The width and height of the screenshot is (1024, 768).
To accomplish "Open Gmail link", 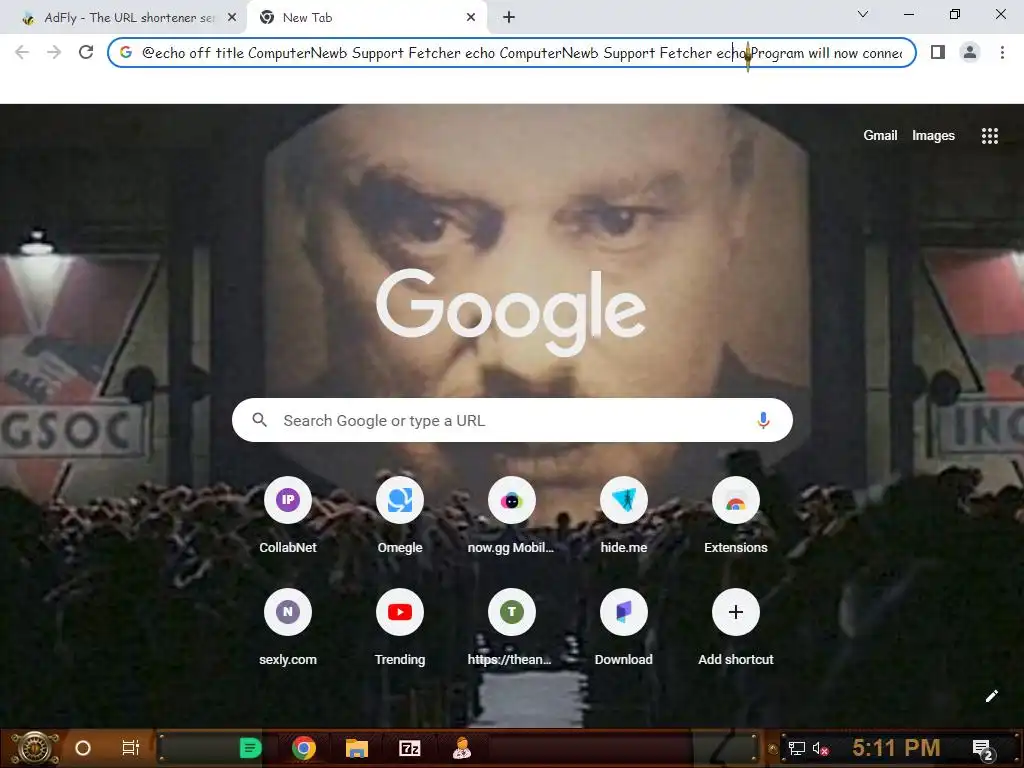I will 880,135.
